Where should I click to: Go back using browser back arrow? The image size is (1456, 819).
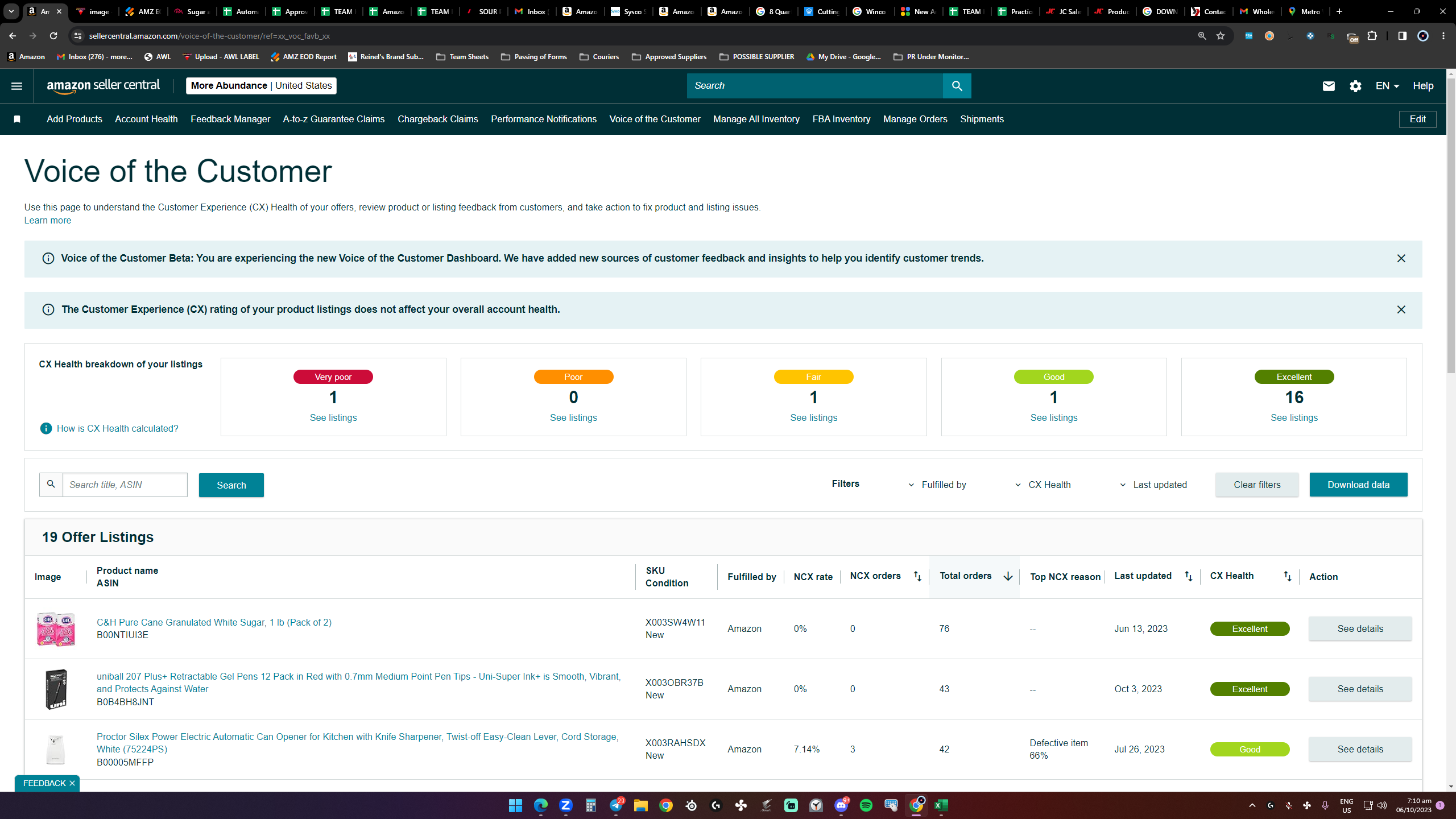point(13,36)
